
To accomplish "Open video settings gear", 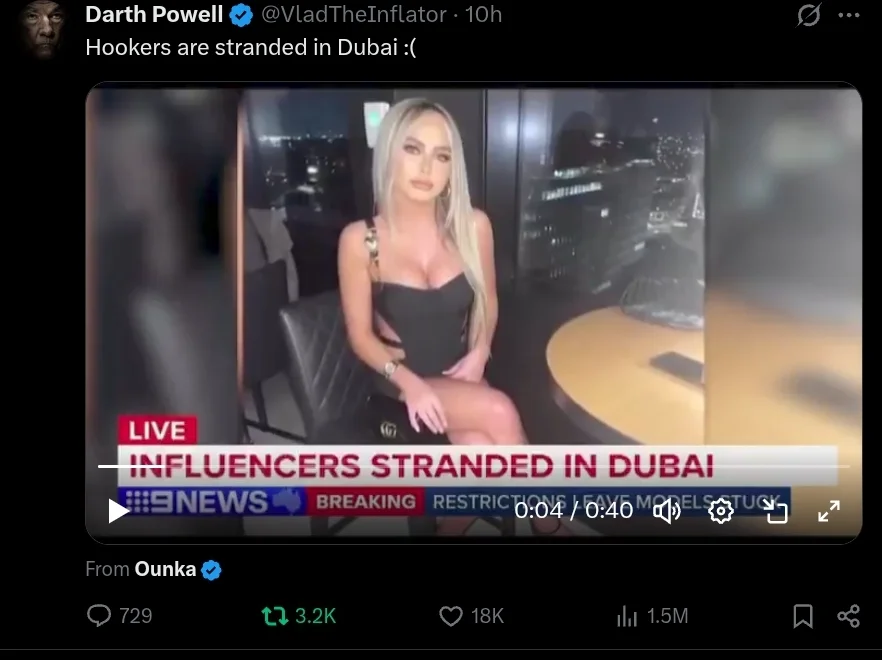I will [721, 511].
